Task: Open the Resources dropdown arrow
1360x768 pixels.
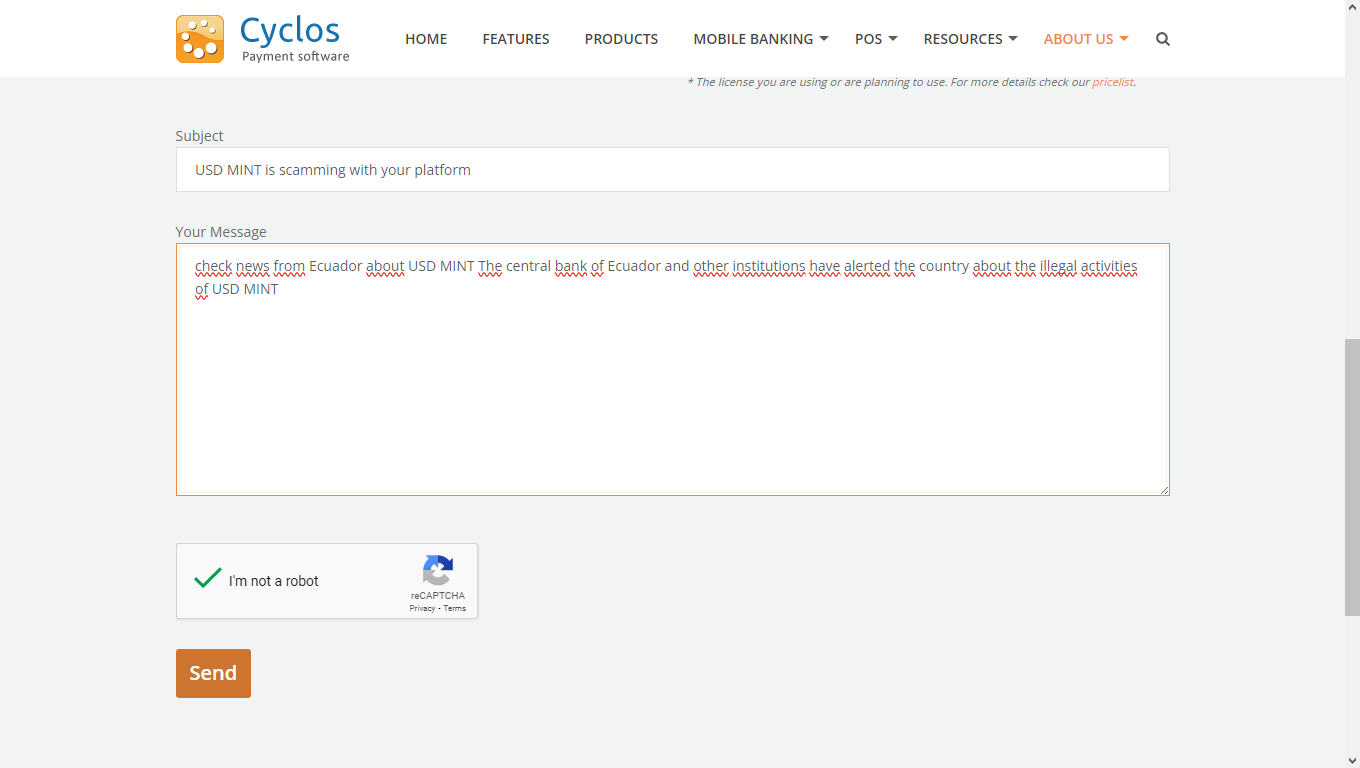Action: click(1013, 39)
